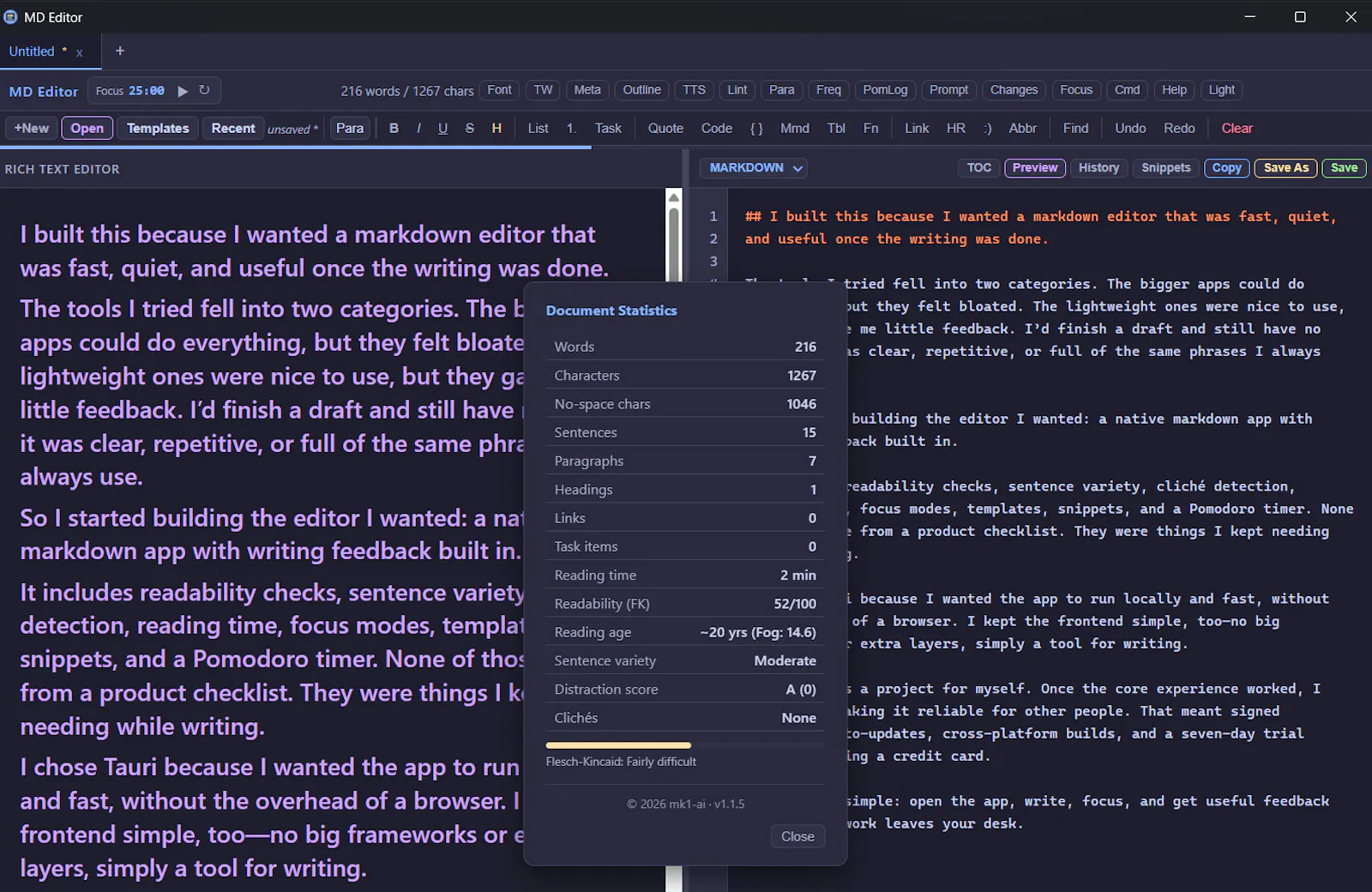
Task: Toggle the Outline panel
Action: click(x=641, y=90)
